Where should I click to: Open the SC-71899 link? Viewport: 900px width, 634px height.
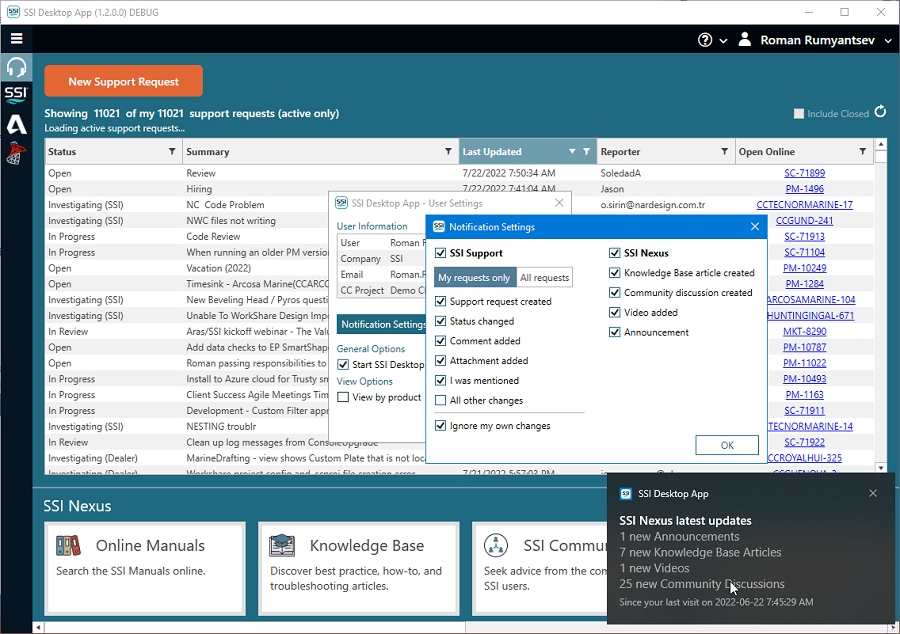(804, 173)
